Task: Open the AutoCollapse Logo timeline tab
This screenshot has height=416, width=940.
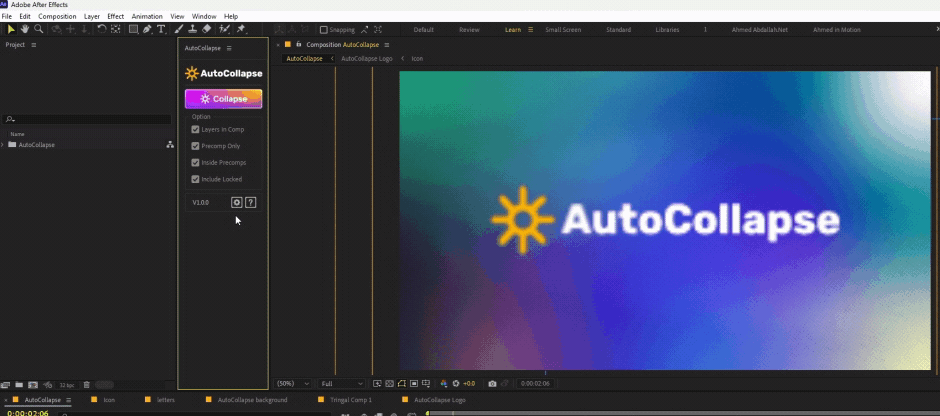Action: pyautogui.click(x=439, y=400)
